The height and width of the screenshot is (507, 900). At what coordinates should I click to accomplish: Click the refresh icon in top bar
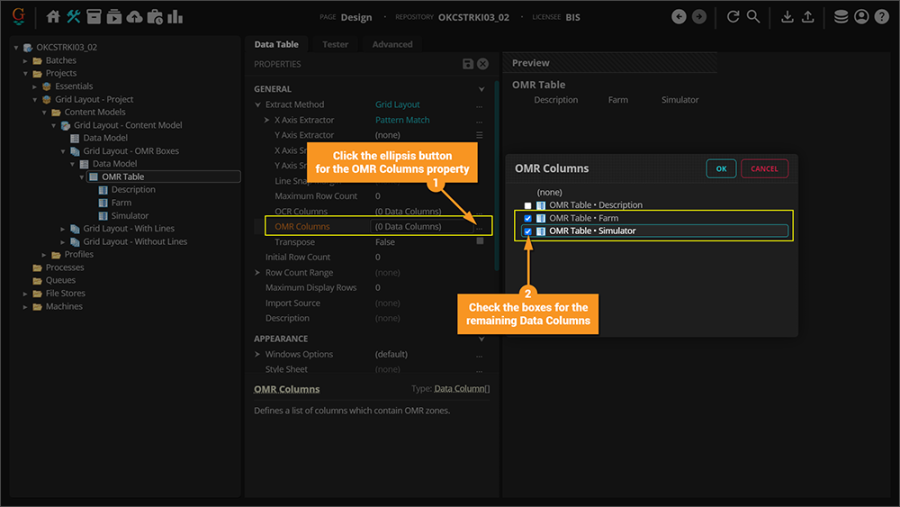click(x=733, y=17)
